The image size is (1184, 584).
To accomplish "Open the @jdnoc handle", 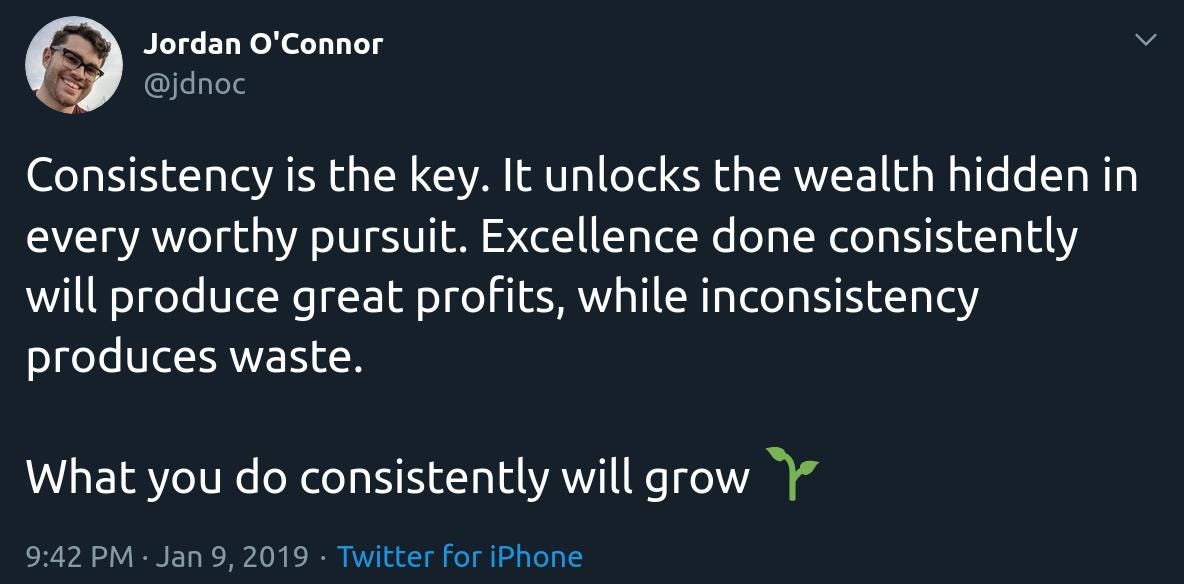I will tap(194, 83).
